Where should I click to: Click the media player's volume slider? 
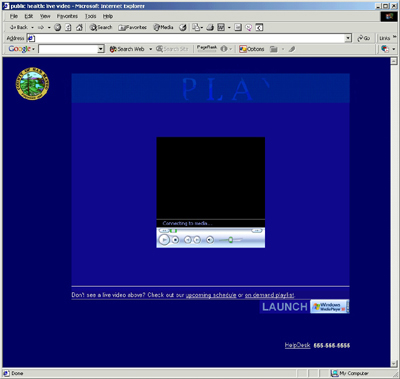click(231, 240)
